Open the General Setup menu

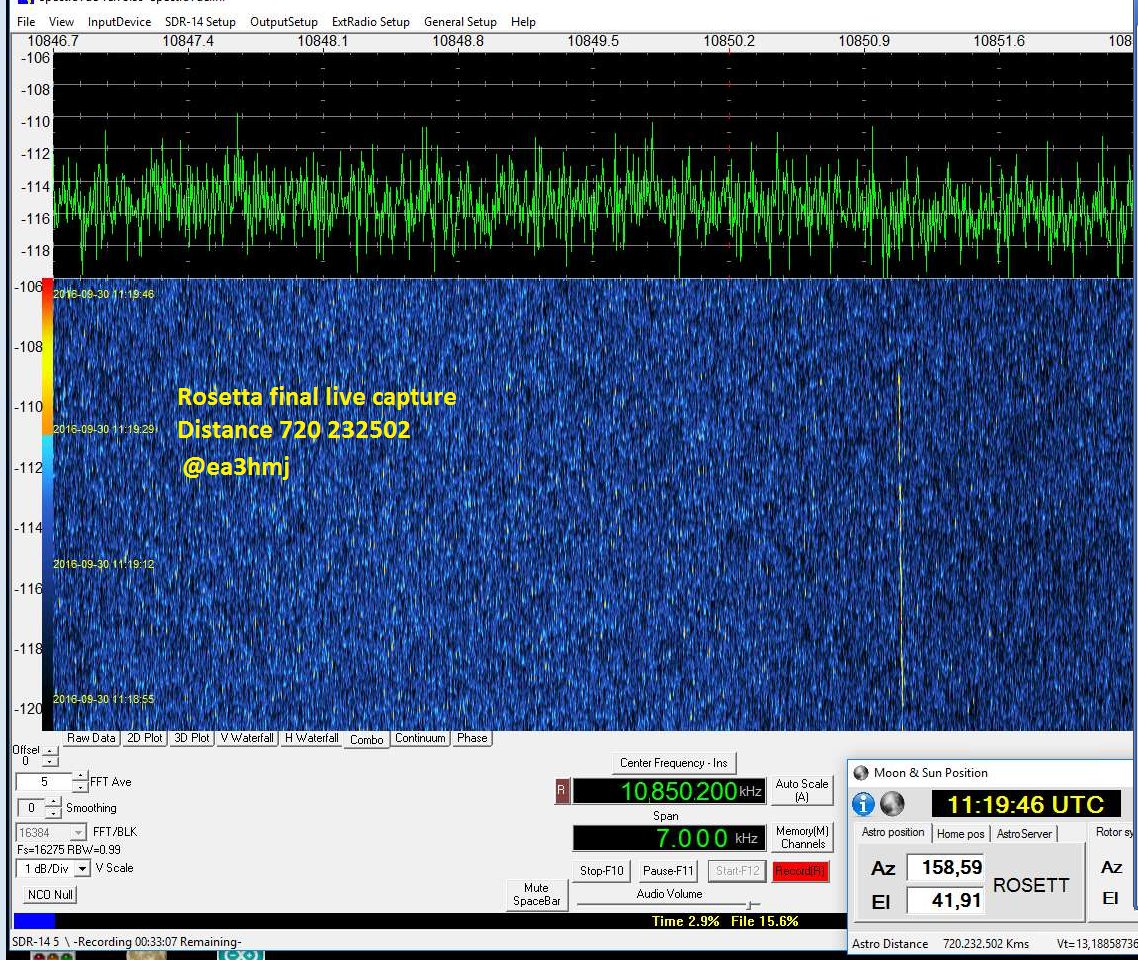click(x=460, y=22)
